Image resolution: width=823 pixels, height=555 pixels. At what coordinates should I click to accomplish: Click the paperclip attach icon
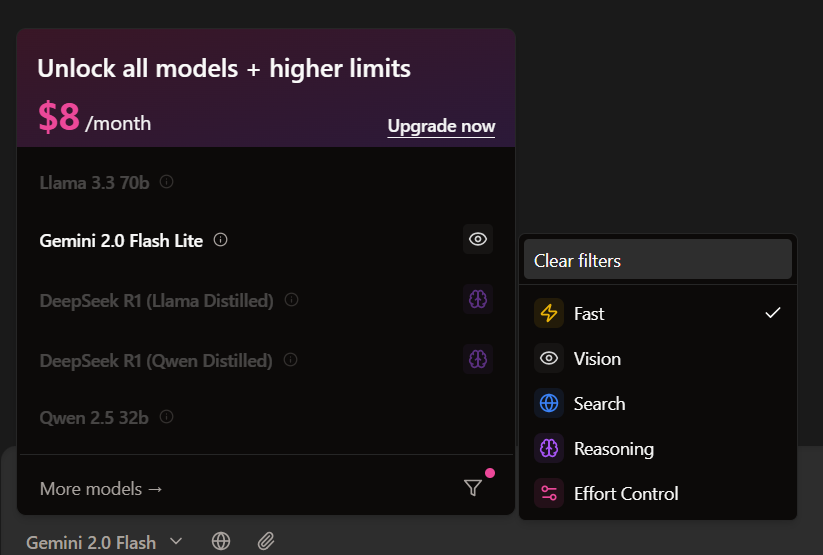pos(265,541)
